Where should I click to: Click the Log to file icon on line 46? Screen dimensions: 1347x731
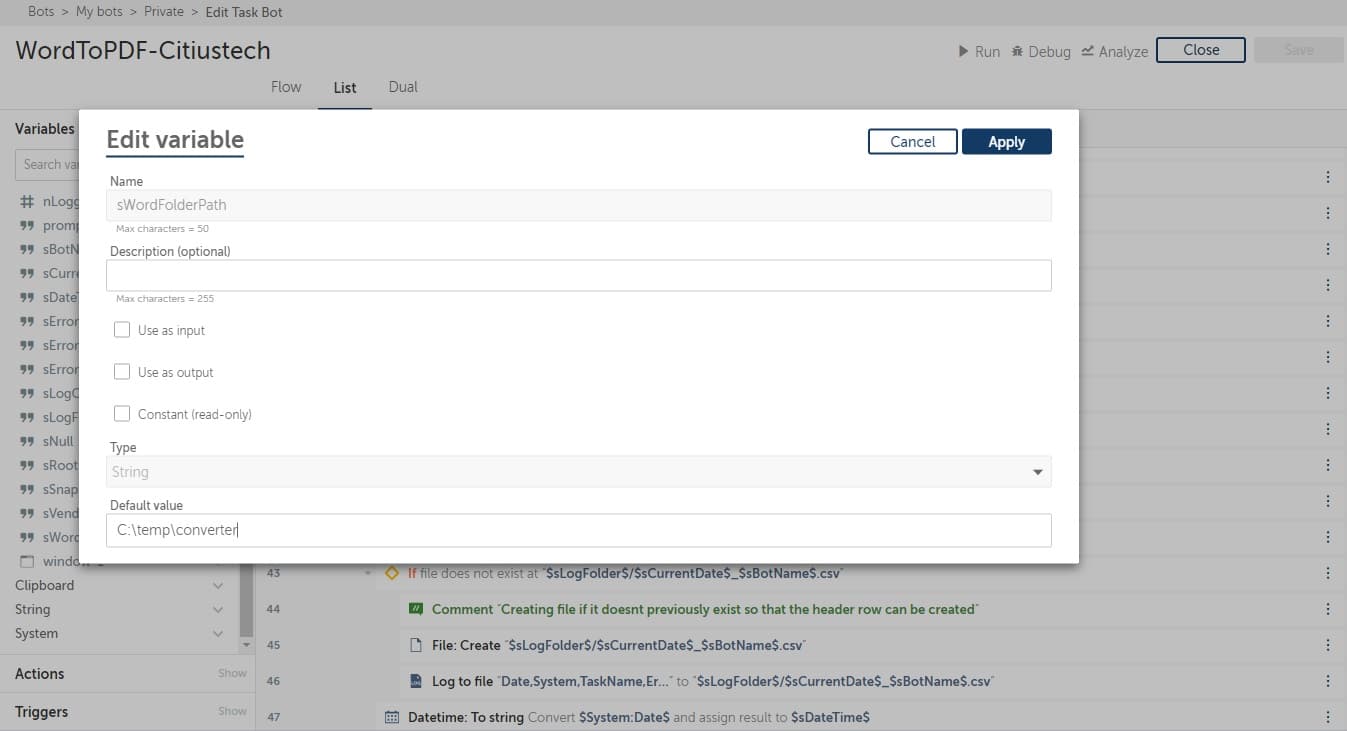(416, 681)
